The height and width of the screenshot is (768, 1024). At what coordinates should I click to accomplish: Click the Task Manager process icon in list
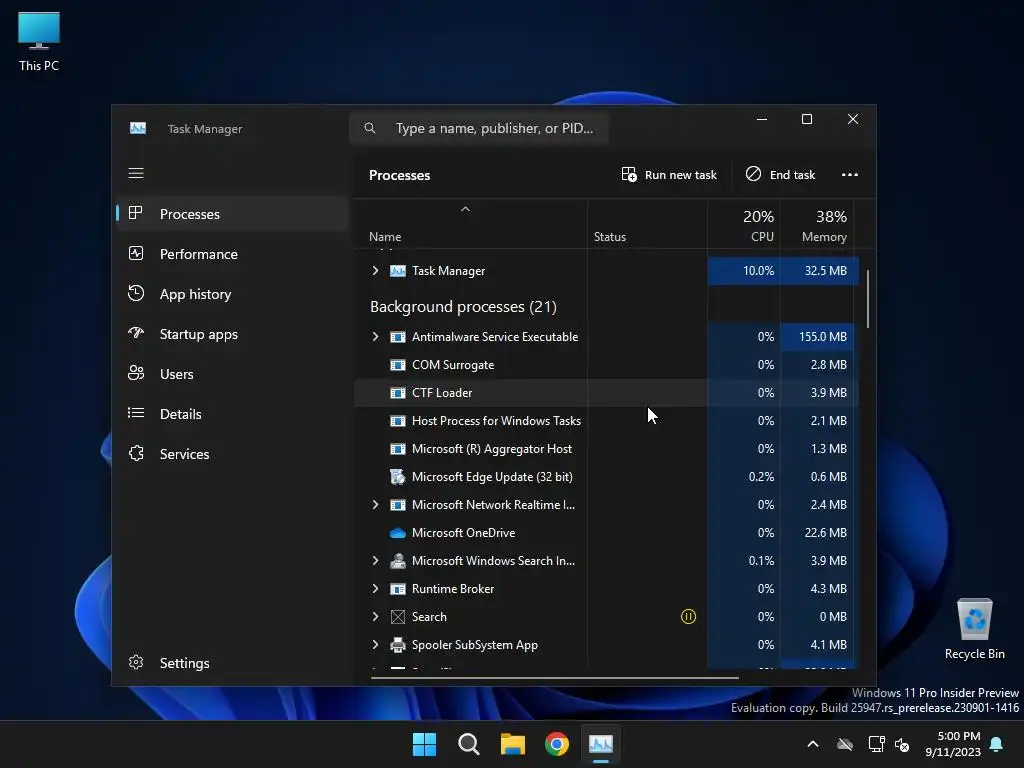point(398,270)
